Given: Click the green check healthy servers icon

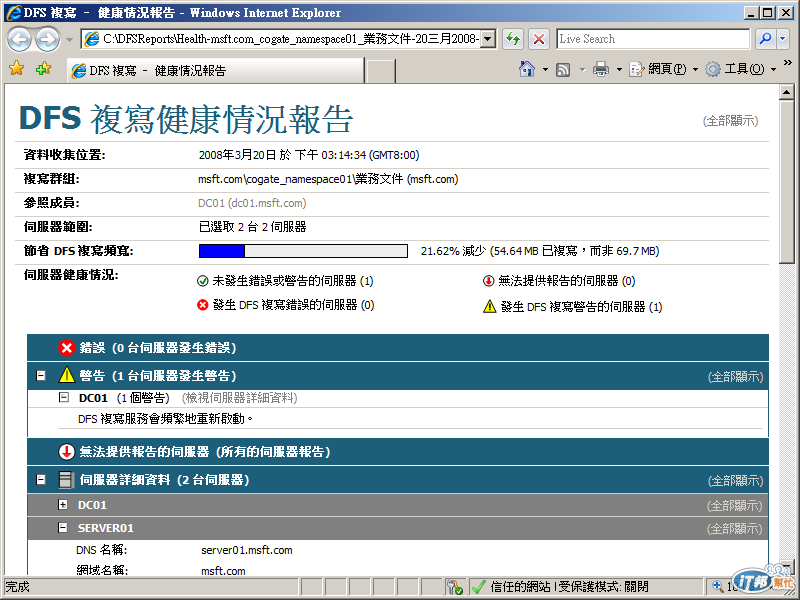Looking at the screenshot, I should click(x=203, y=281).
